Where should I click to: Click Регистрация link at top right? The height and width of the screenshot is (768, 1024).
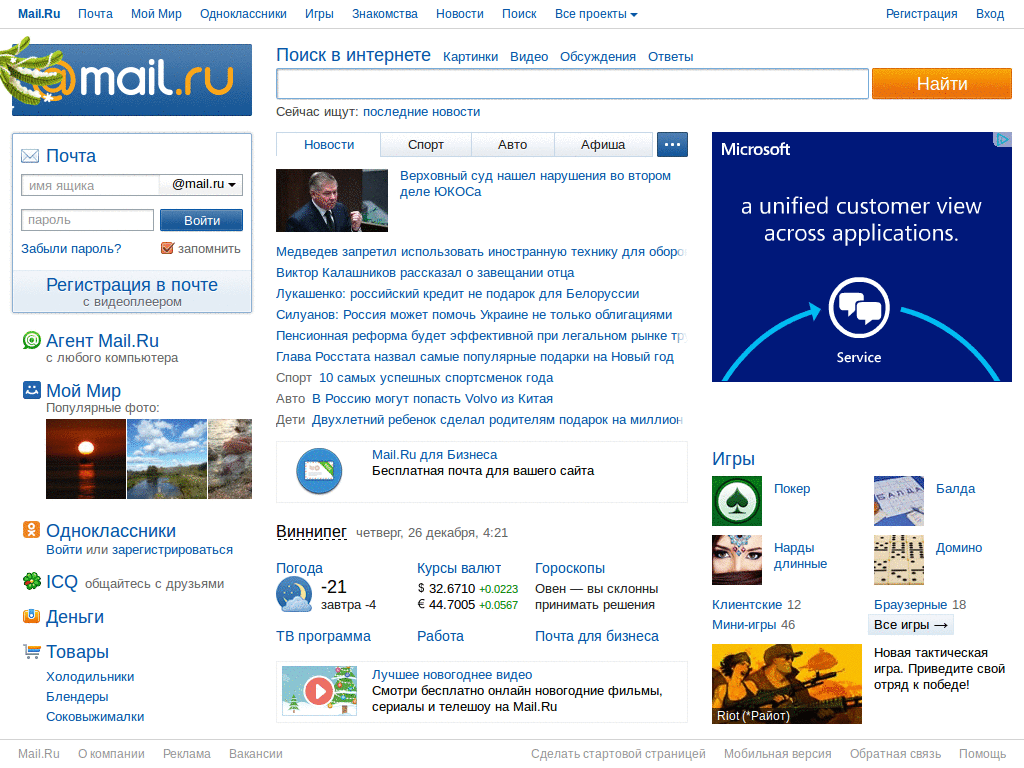point(921,14)
